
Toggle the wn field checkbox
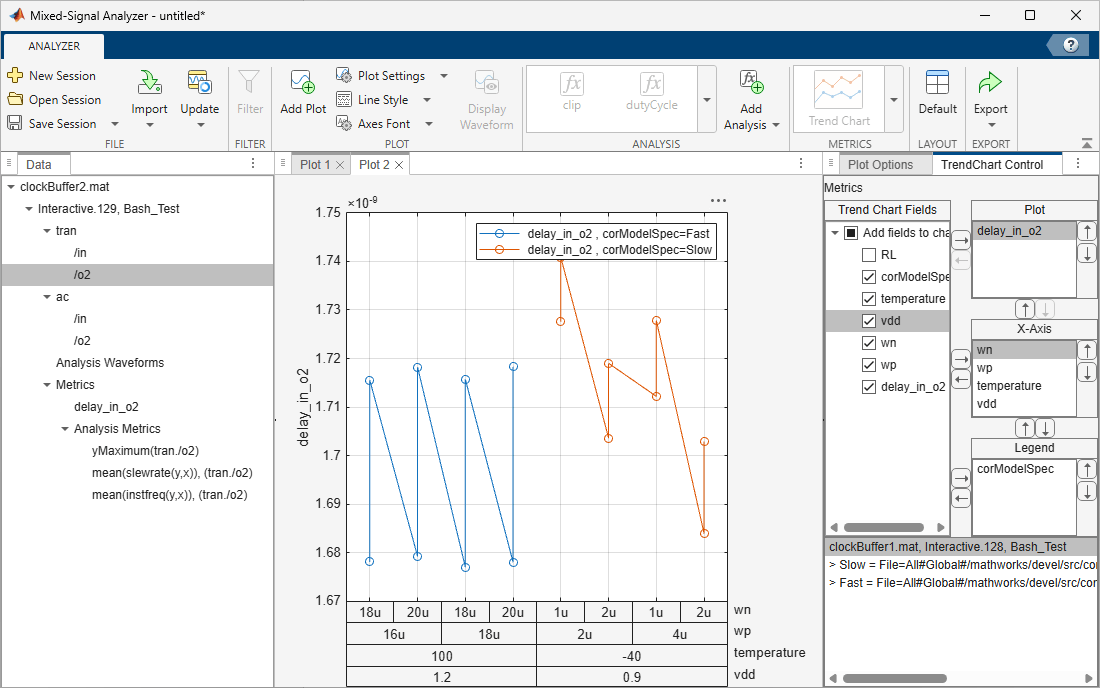(868, 343)
